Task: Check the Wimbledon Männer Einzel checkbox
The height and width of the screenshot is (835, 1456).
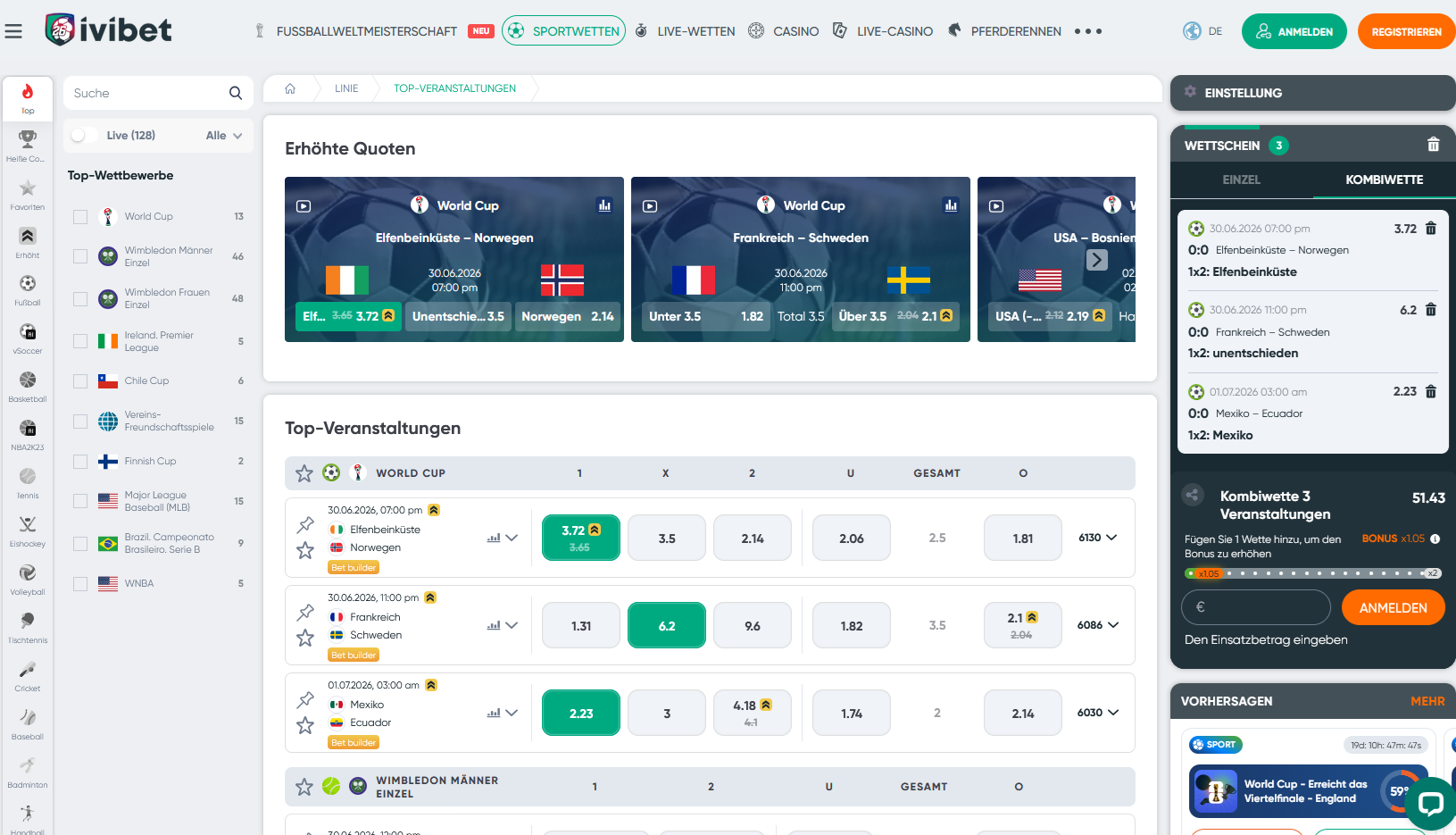Action: coord(80,256)
